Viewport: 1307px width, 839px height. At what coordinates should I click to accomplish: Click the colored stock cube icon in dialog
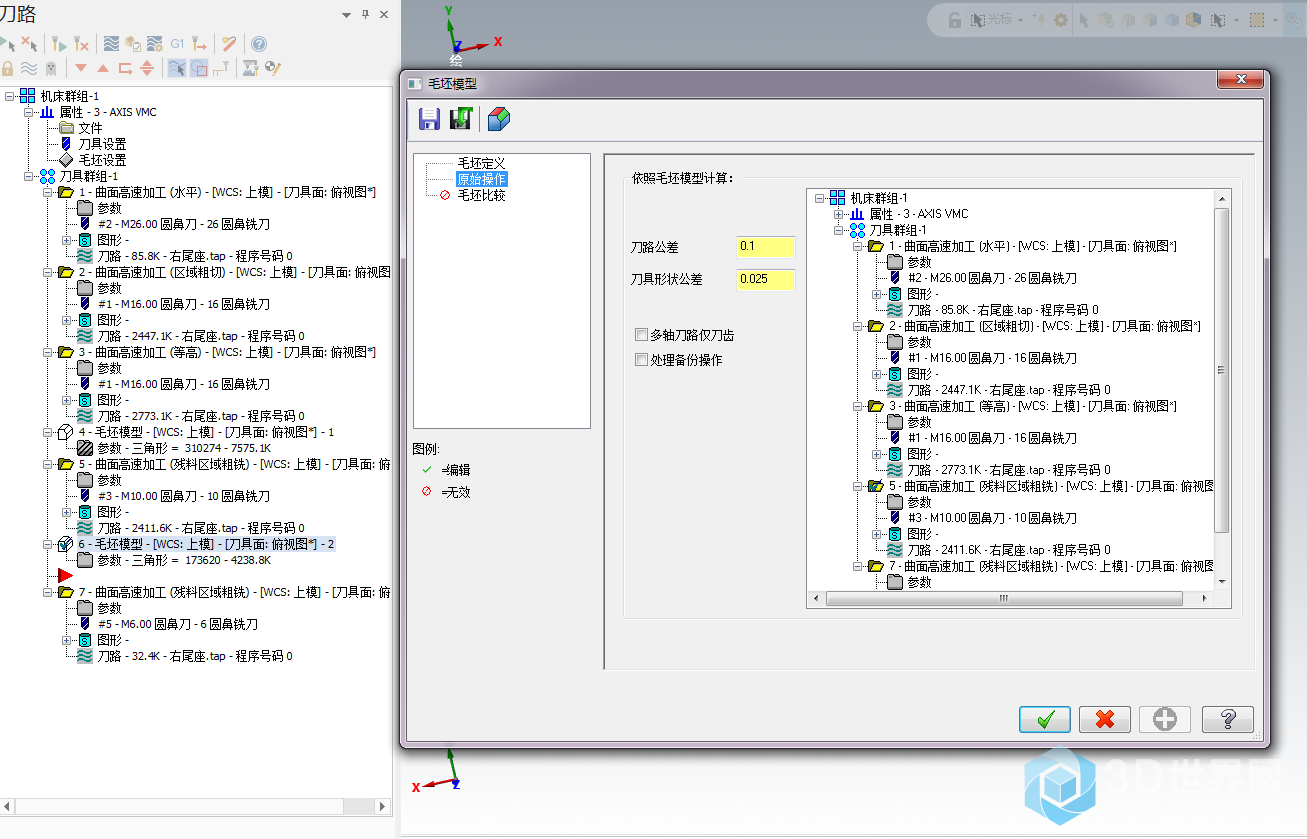(498, 120)
